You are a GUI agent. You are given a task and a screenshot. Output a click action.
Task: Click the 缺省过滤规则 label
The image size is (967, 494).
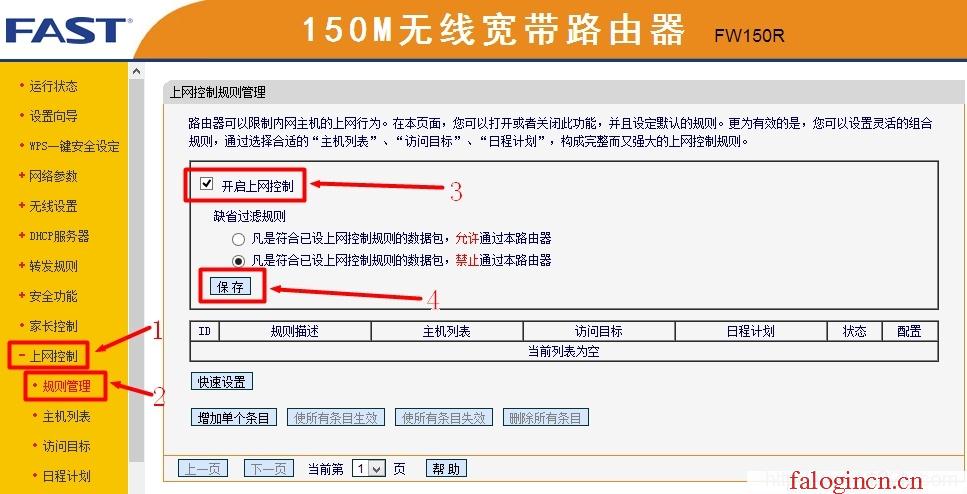point(250,216)
